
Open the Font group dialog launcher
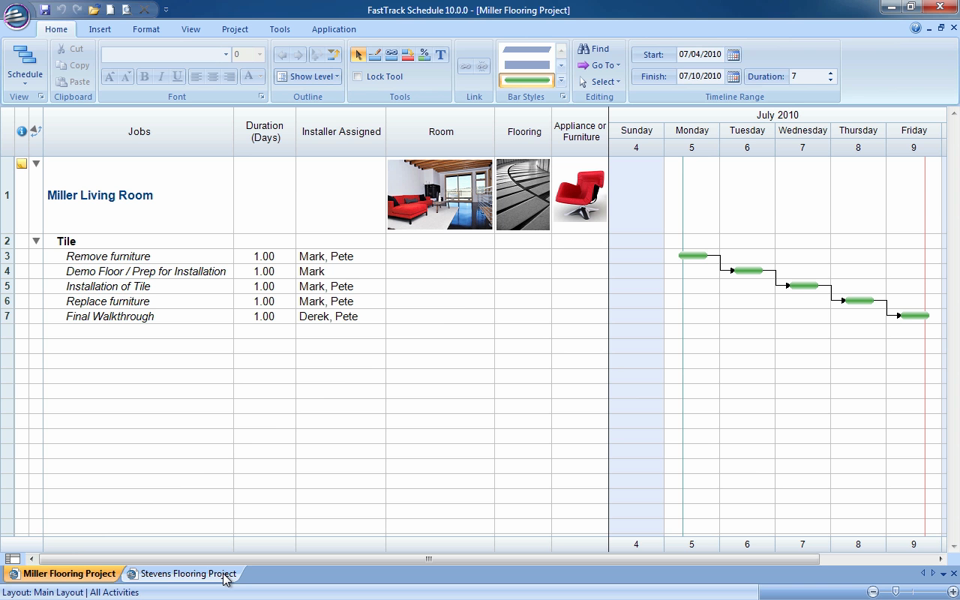(261, 97)
